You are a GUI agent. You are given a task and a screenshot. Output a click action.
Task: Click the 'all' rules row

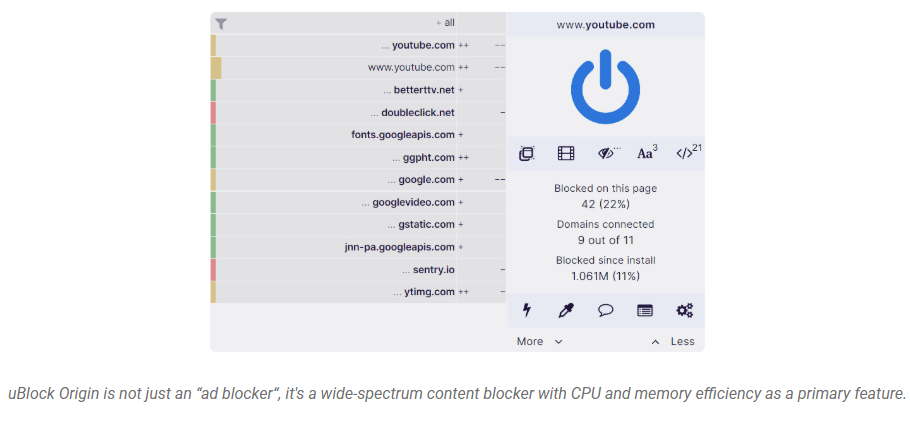tap(445, 22)
